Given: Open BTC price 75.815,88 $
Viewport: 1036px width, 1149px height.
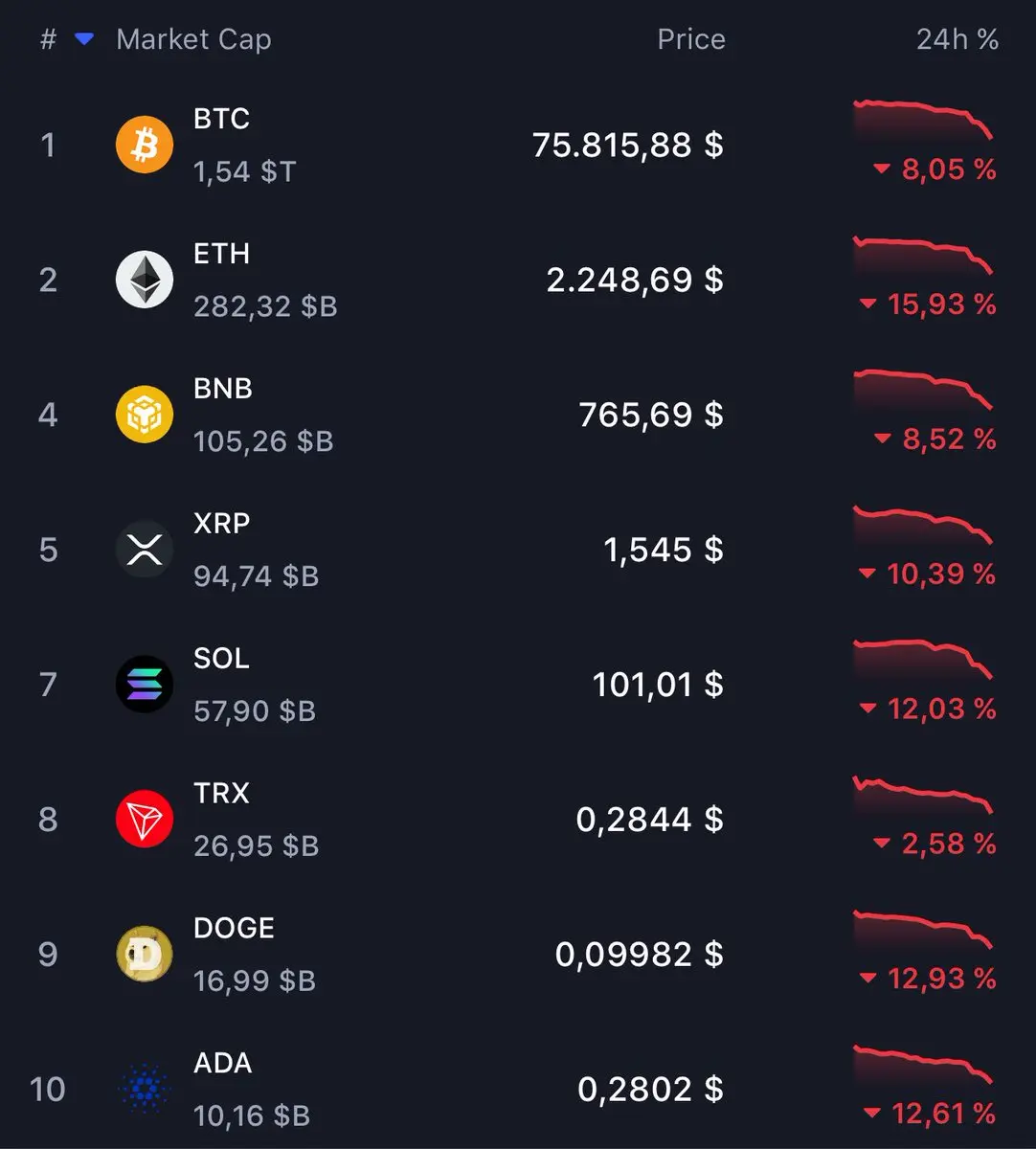Looking at the screenshot, I should (x=628, y=145).
